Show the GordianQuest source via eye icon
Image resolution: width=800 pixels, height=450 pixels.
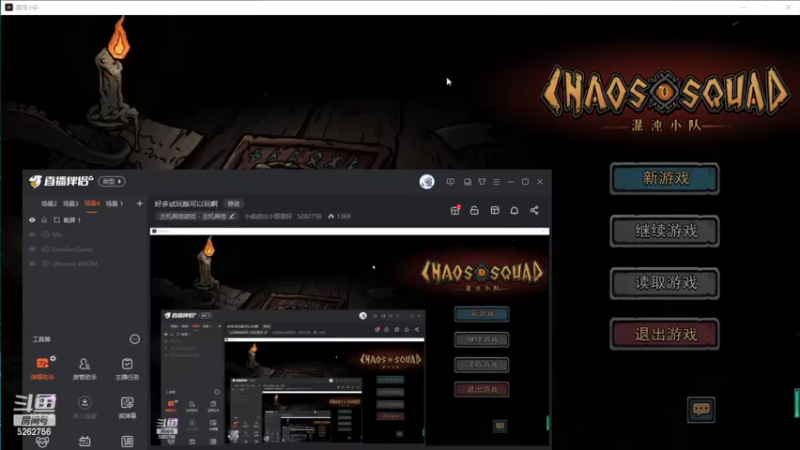pyautogui.click(x=32, y=249)
